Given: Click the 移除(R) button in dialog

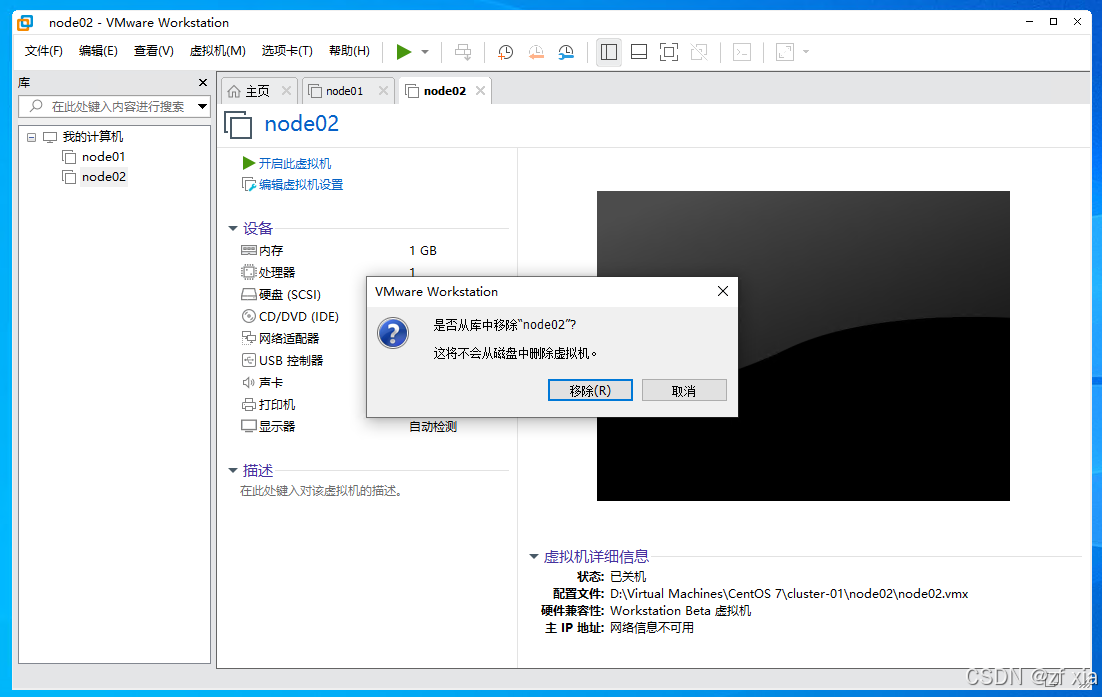Looking at the screenshot, I should (590, 391).
